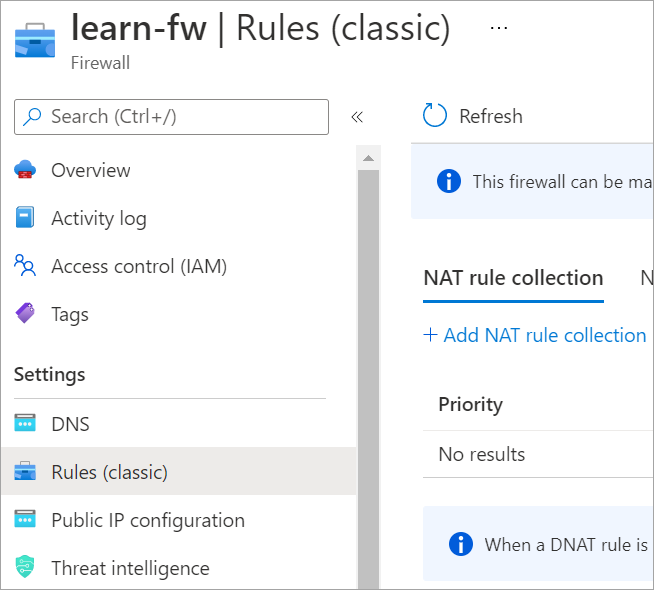Select Rules (classic) in sidebar
The image size is (654, 590).
coord(179,471)
